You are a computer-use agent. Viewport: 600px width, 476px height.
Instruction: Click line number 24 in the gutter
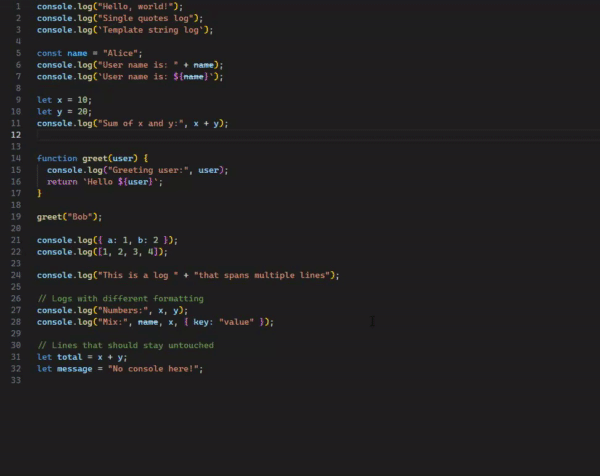tap(16, 275)
